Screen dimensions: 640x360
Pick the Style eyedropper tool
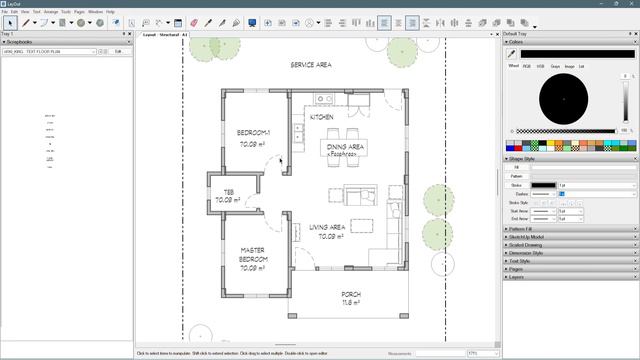point(208,23)
